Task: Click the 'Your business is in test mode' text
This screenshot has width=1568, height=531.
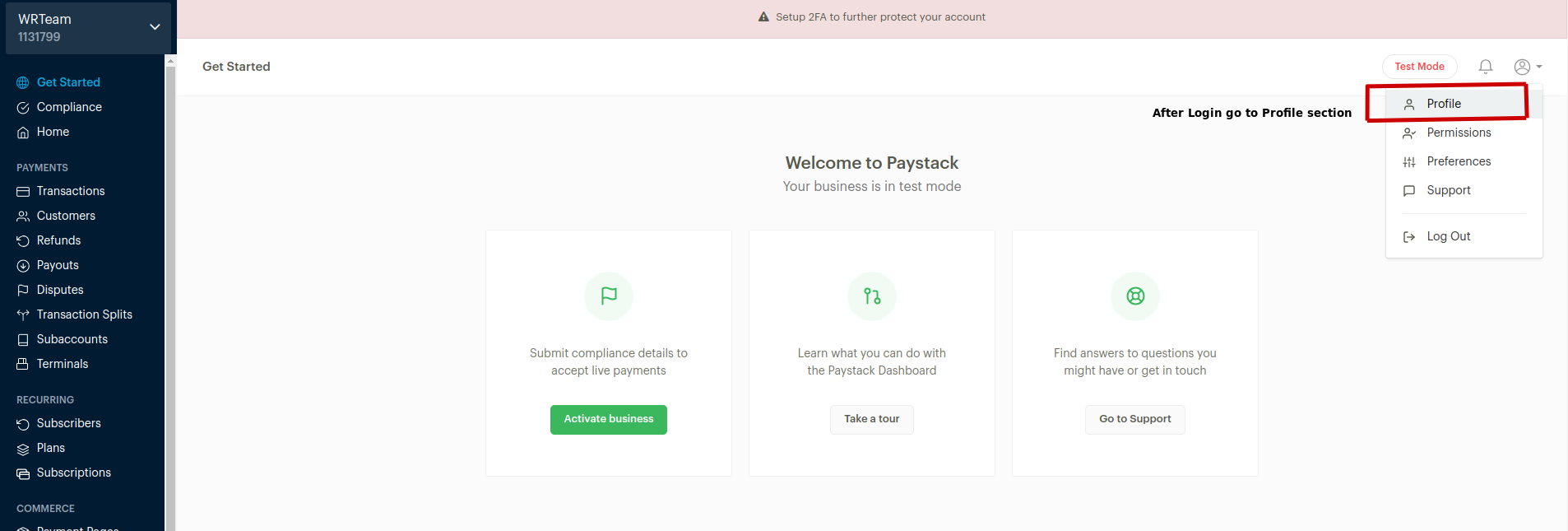Action: click(872, 187)
